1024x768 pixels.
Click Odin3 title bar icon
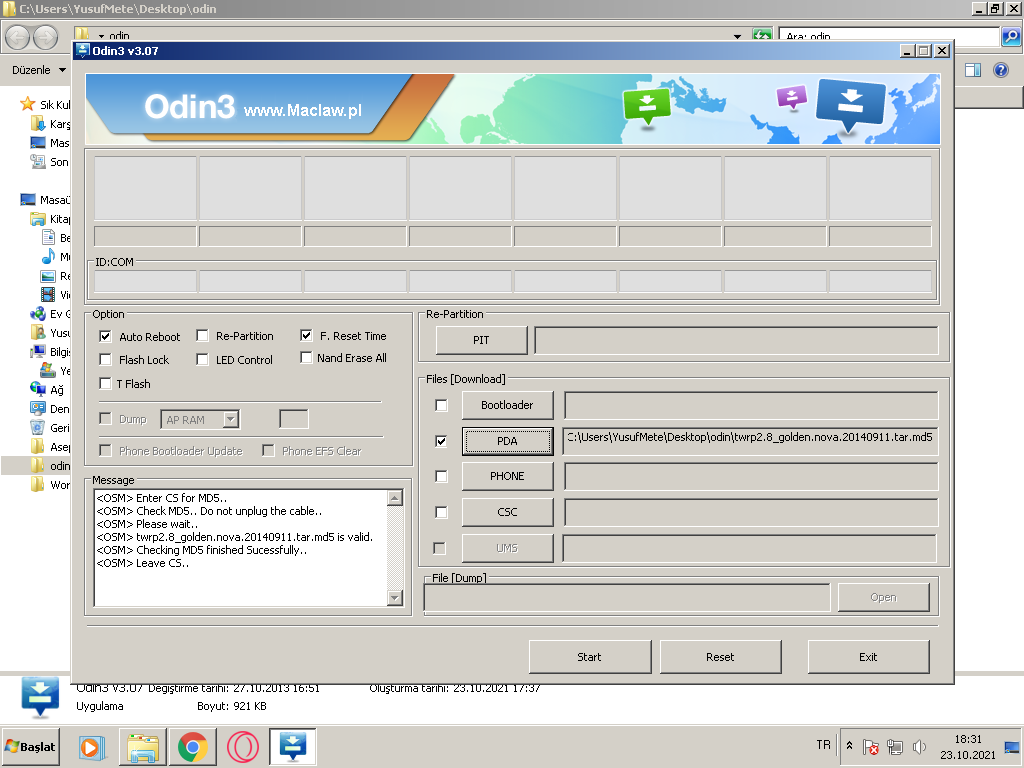[83, 50]
